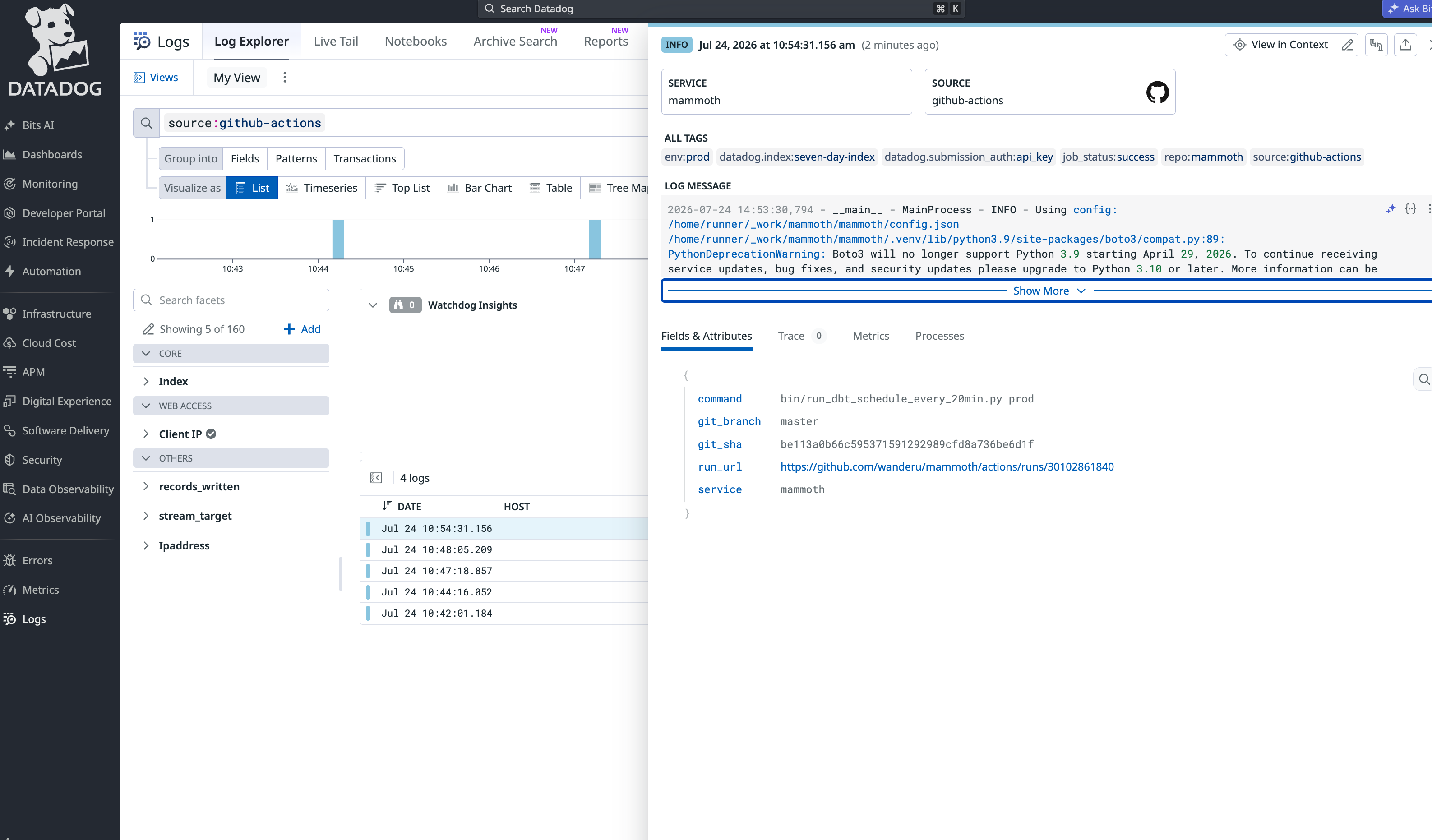Group logs into Patterns
The image size is (1432, 840).
tap(296, 158)
